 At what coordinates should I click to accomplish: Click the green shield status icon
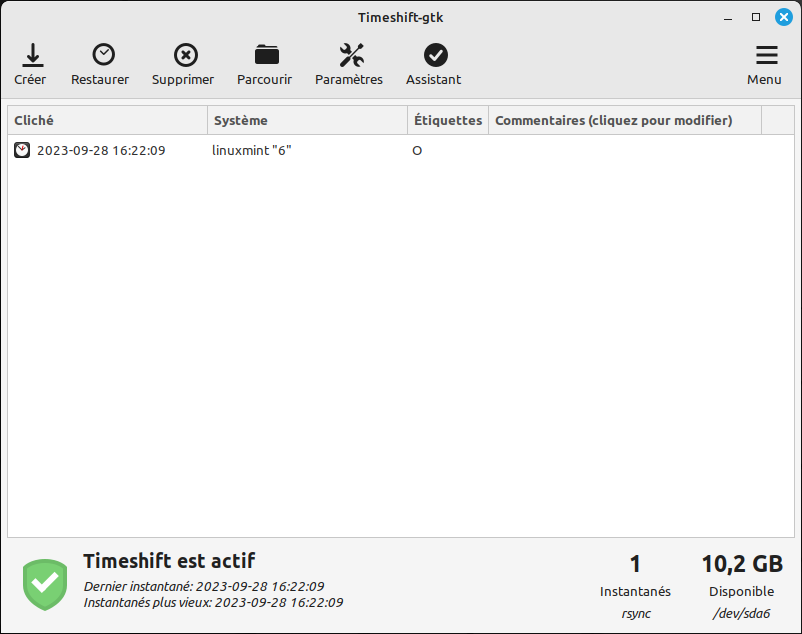[x=45, y=584]
